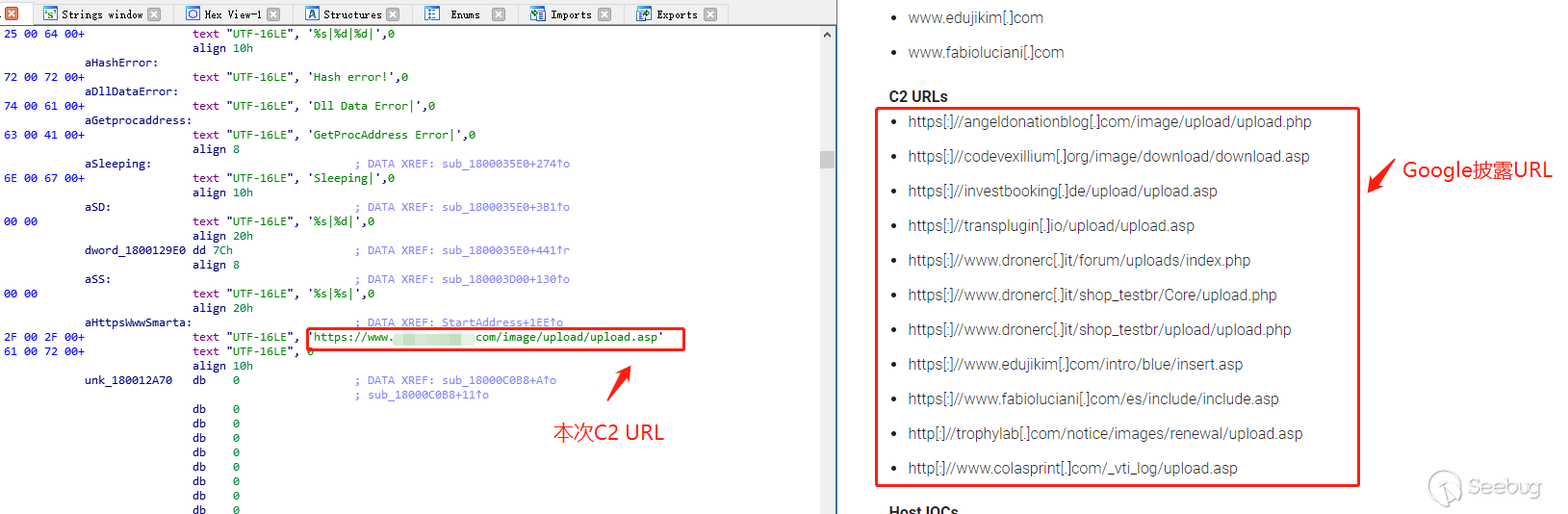Viewport: 1568px width, 514px height.
Task: Jump to xref StartAddress+1EE
Action: [x=502, y=322]
